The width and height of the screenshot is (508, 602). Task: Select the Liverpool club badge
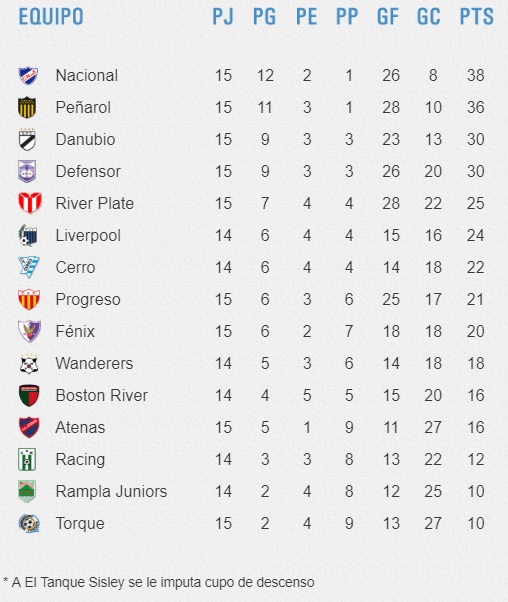tap(28, 235)
